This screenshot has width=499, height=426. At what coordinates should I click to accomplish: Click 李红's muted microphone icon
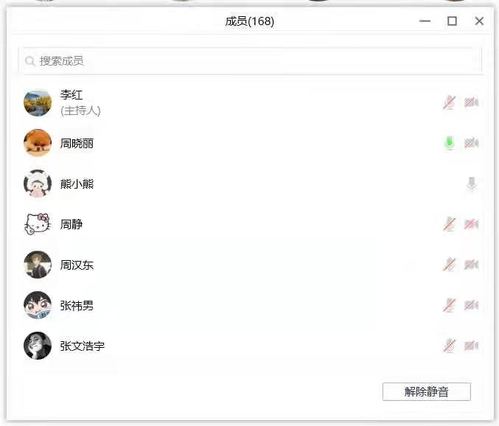(449, 103)
